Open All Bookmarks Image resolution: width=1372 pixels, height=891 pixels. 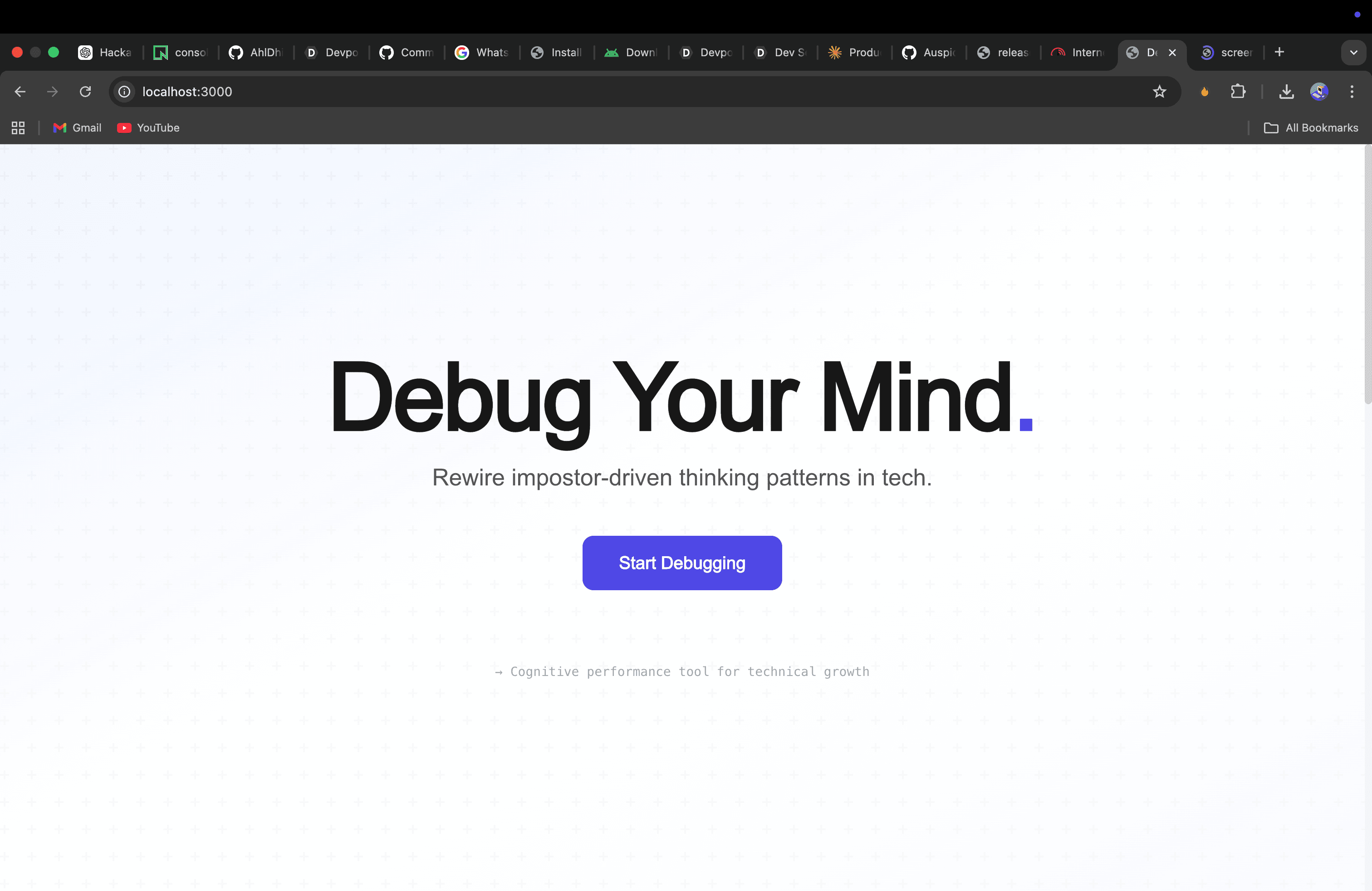coord(1312,127)
